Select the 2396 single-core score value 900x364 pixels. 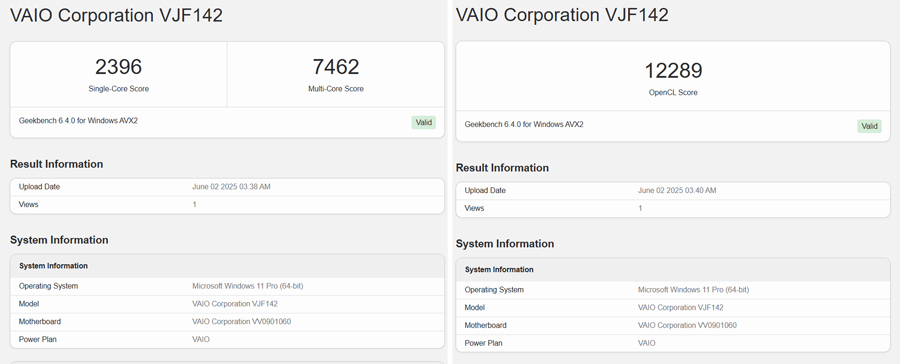pyautogui.click(x=118, y=67)
